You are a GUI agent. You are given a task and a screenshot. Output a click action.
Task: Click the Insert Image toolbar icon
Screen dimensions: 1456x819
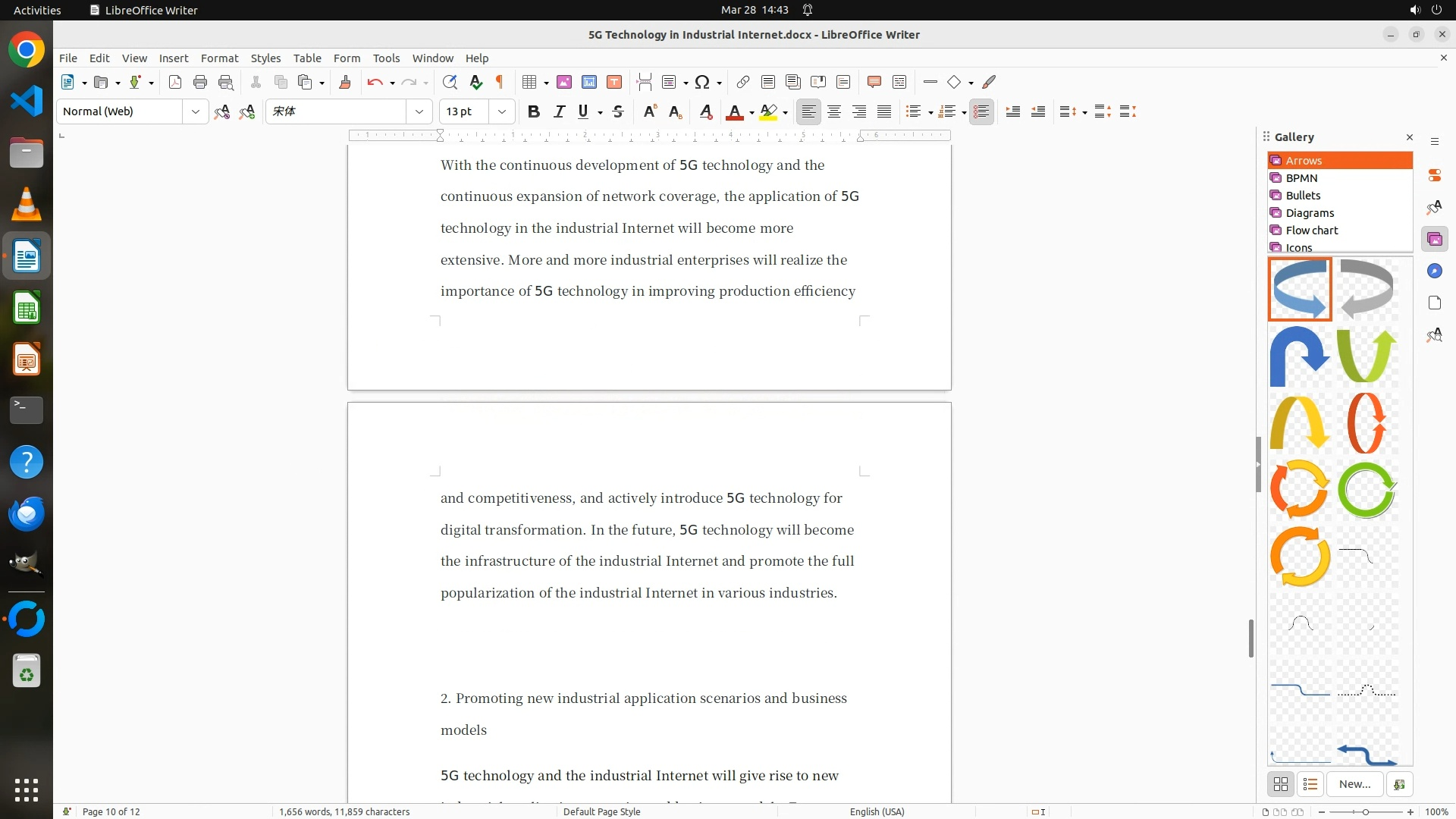pyautogui.click(x=564, y=83)
